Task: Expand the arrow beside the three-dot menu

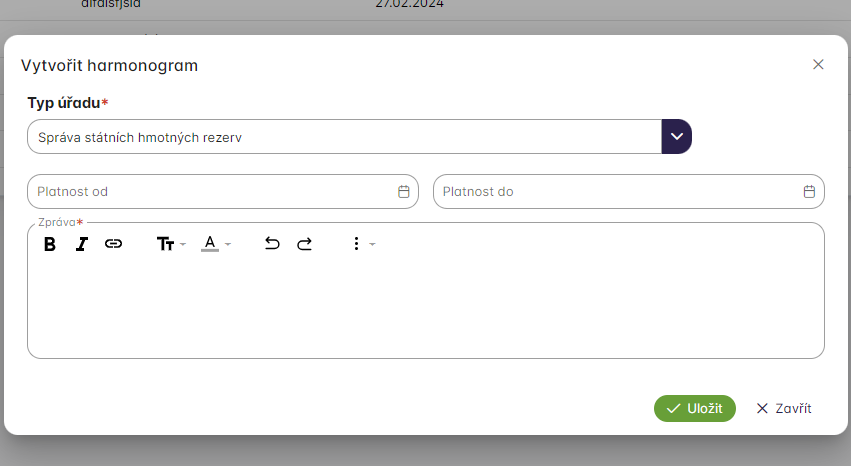Action: (372, 245)
